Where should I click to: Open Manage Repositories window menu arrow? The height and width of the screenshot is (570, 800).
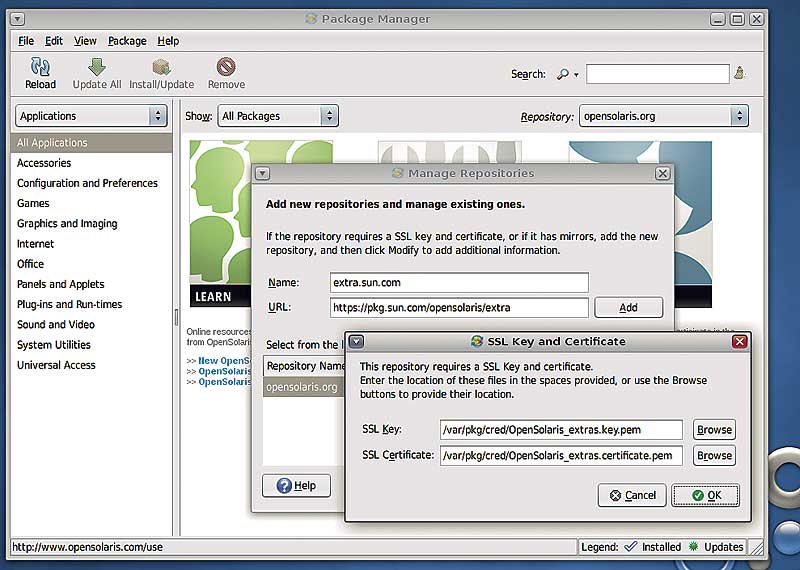coord(262,174)
